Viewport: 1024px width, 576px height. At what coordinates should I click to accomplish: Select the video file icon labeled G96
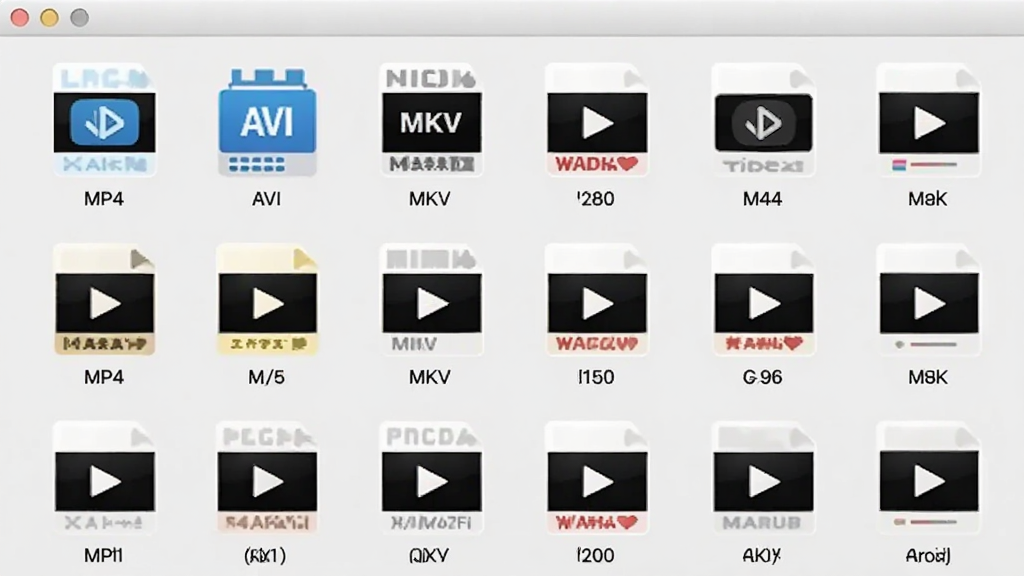pyautogui.click(x=763, y=300)
